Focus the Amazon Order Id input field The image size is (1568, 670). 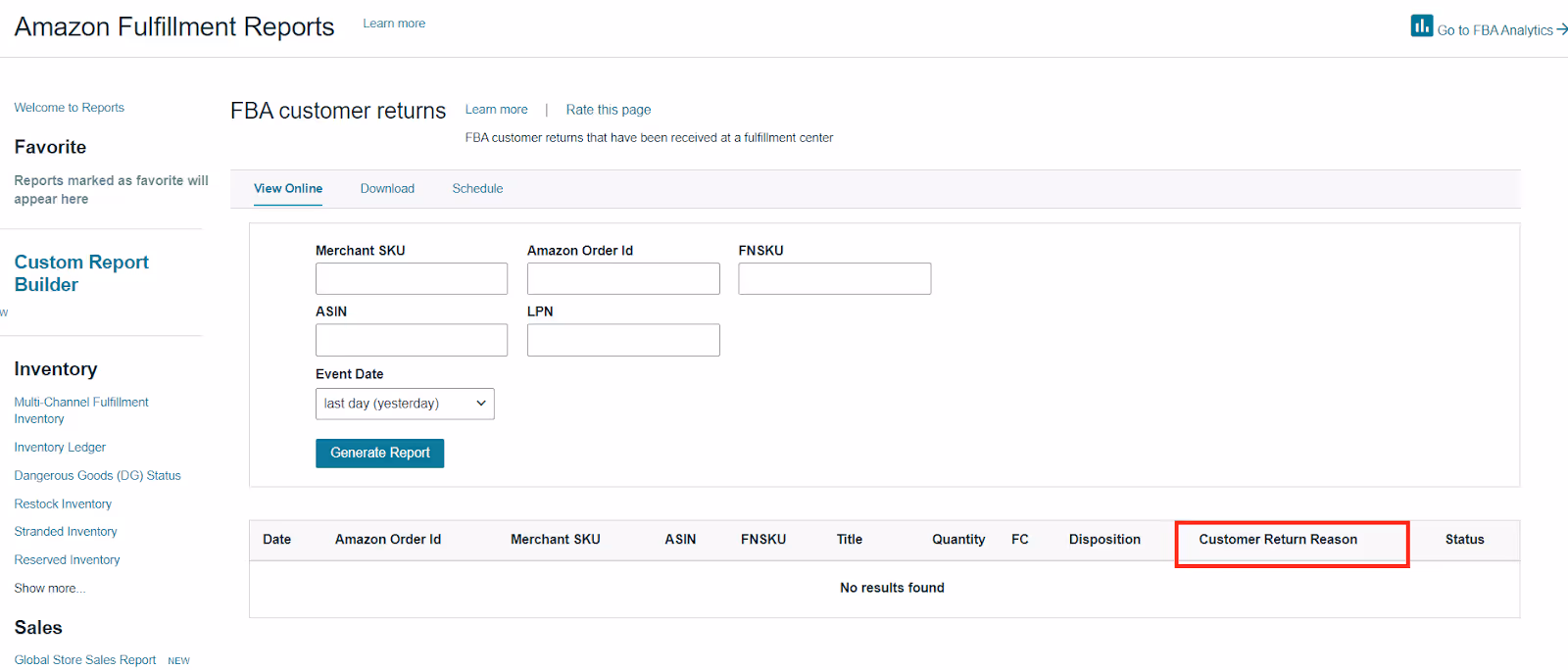pyautogui.click(x=623, y=278)
